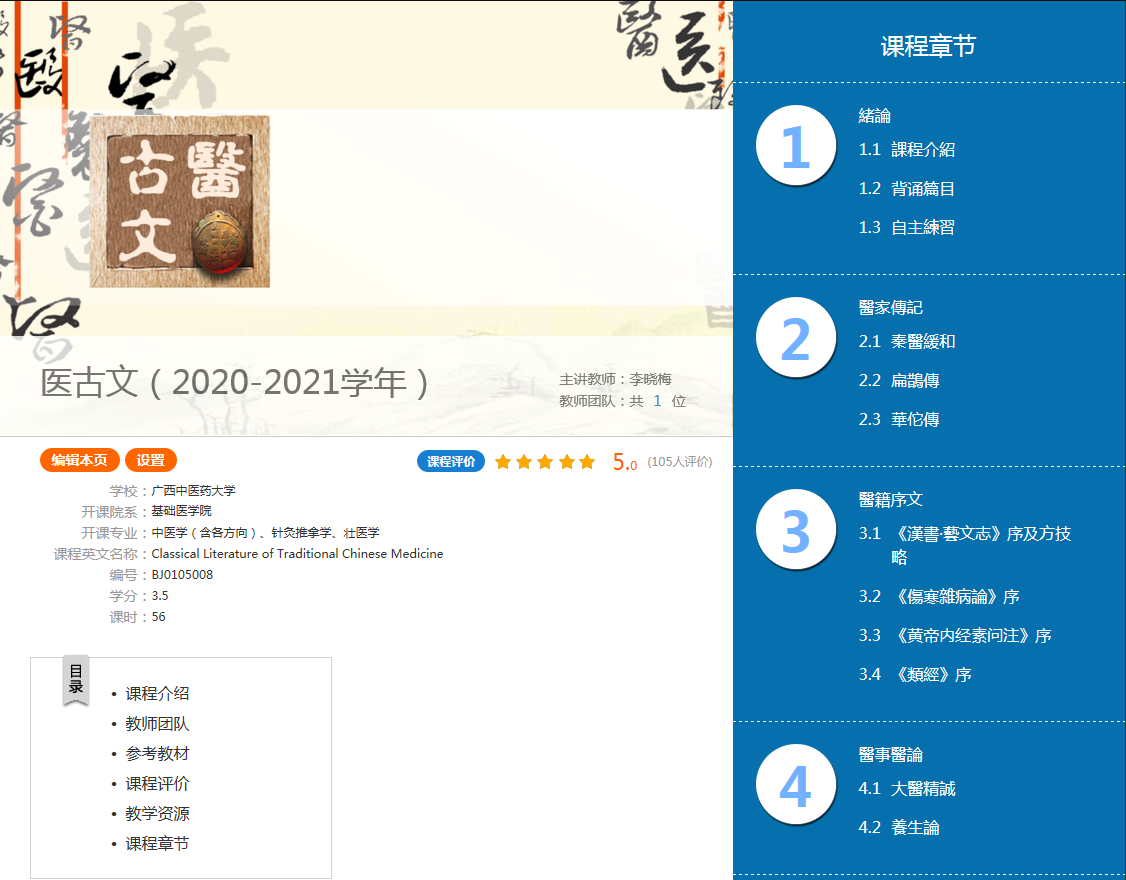
Task: Click the 医古文 course cover image
Action: [179, 201]
